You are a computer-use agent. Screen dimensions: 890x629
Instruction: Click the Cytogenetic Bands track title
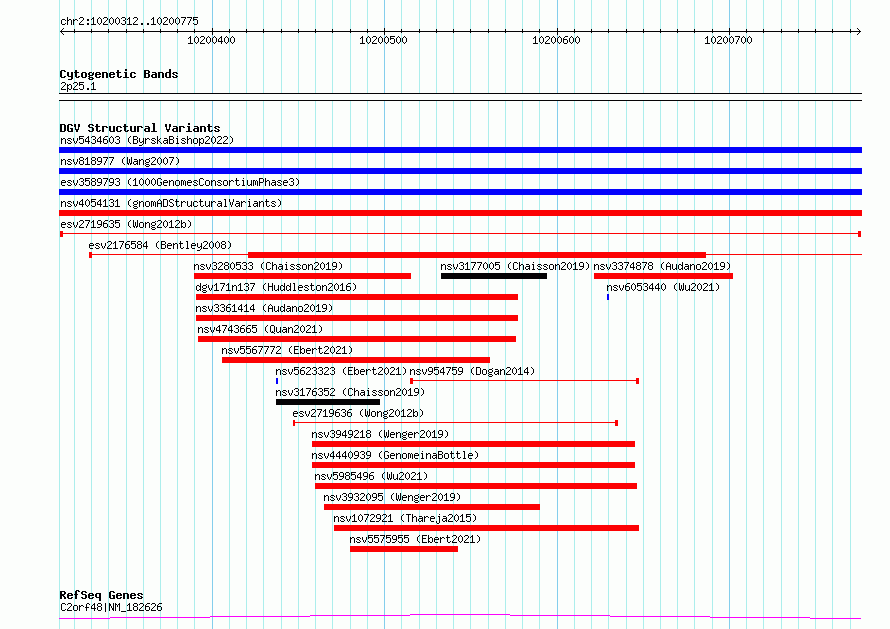[119, 74]
